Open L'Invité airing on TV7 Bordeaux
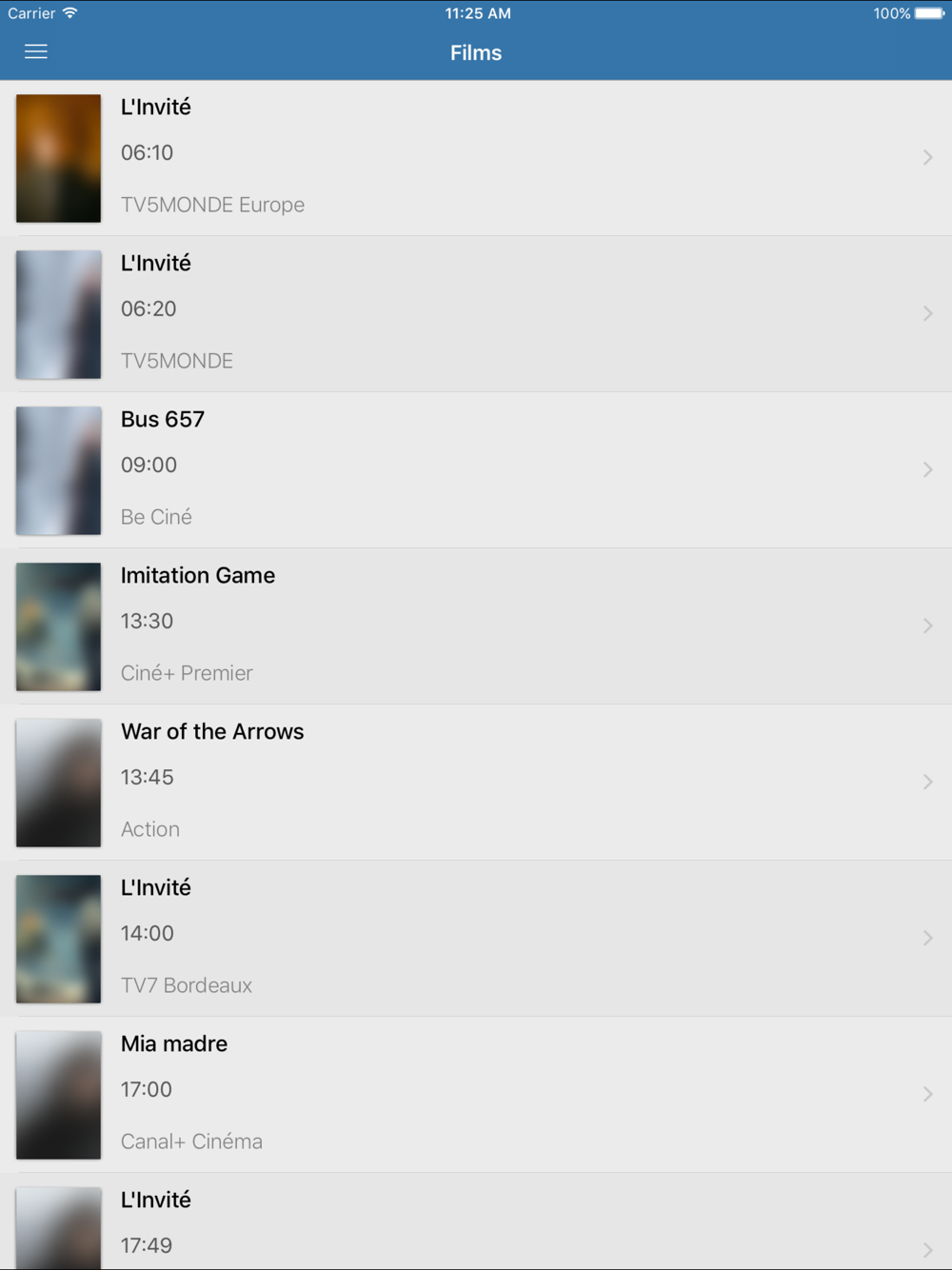952x1270 pixels. point(476,939)
